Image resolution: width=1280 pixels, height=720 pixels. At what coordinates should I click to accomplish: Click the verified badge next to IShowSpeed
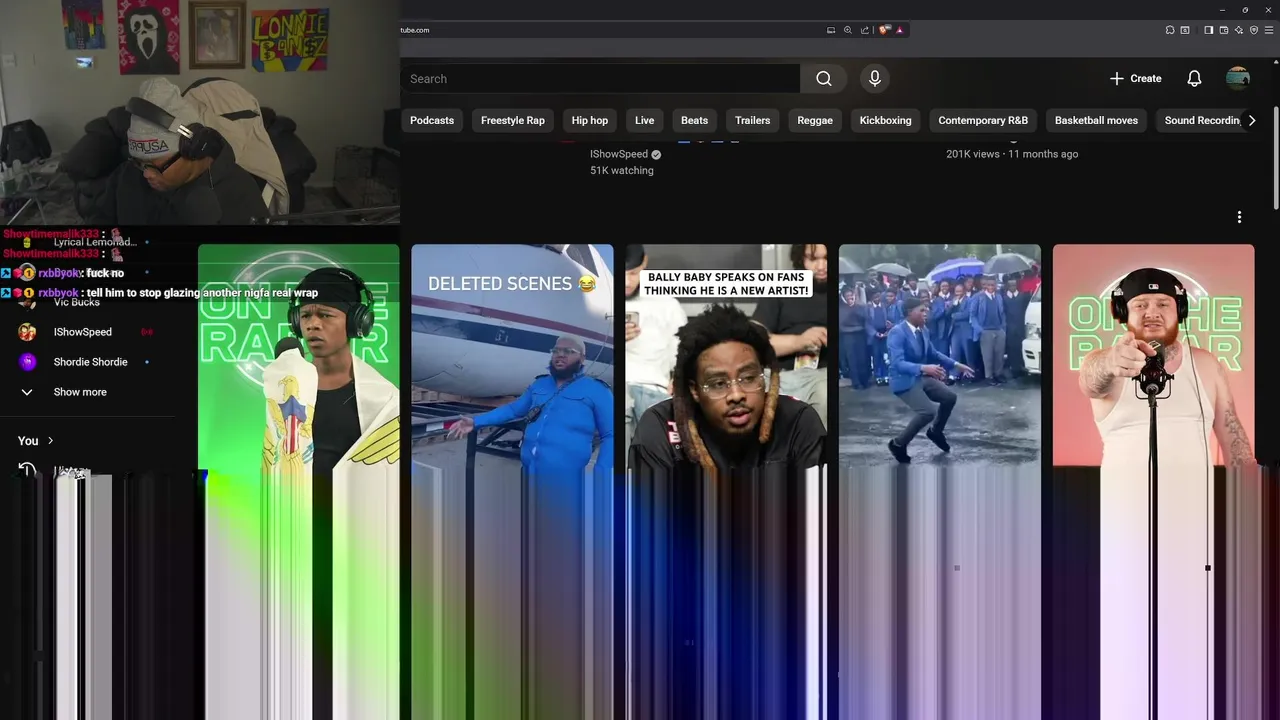coord(656,155)
